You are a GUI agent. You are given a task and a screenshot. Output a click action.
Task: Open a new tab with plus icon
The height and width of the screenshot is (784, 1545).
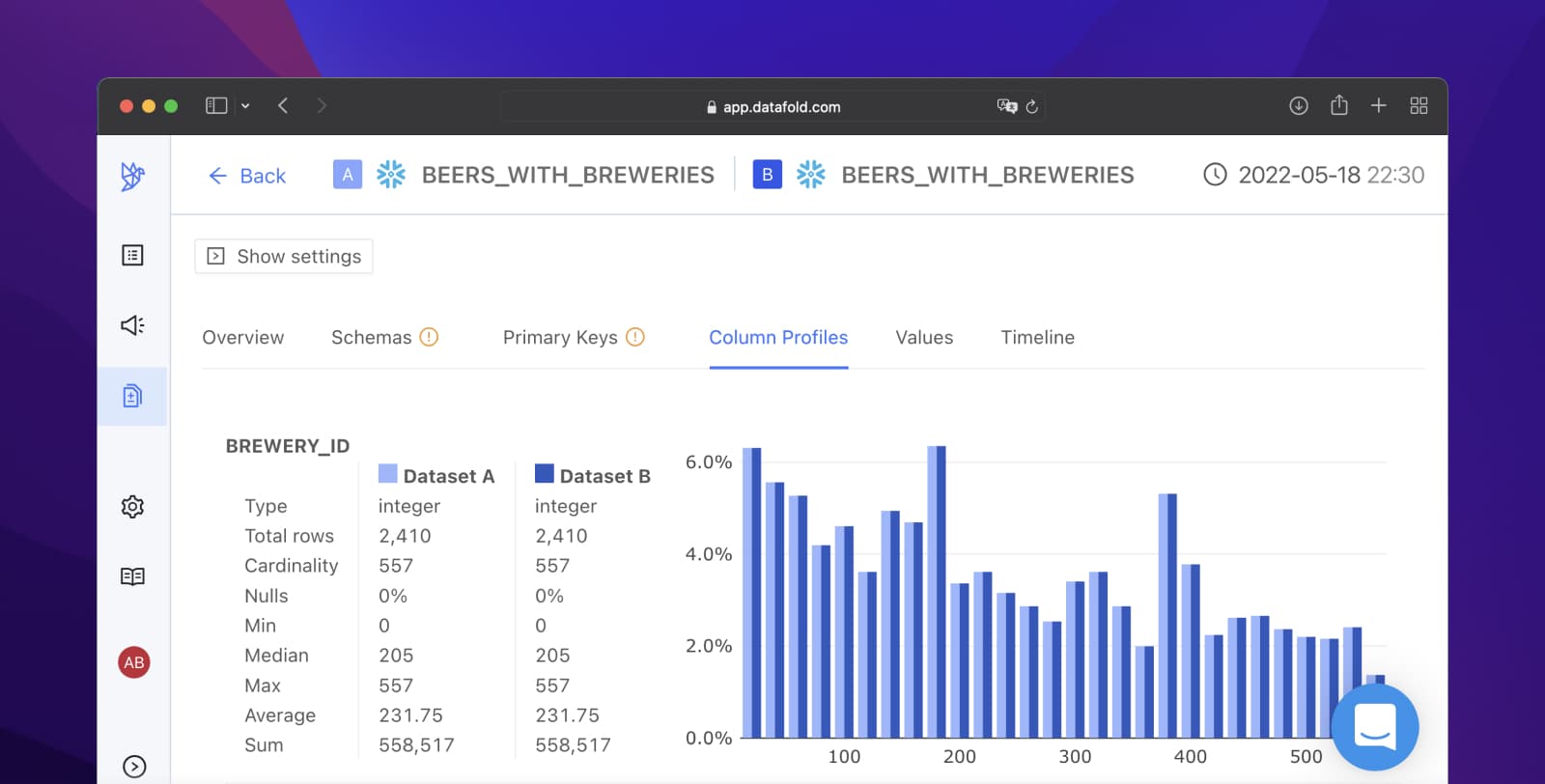1379,105
